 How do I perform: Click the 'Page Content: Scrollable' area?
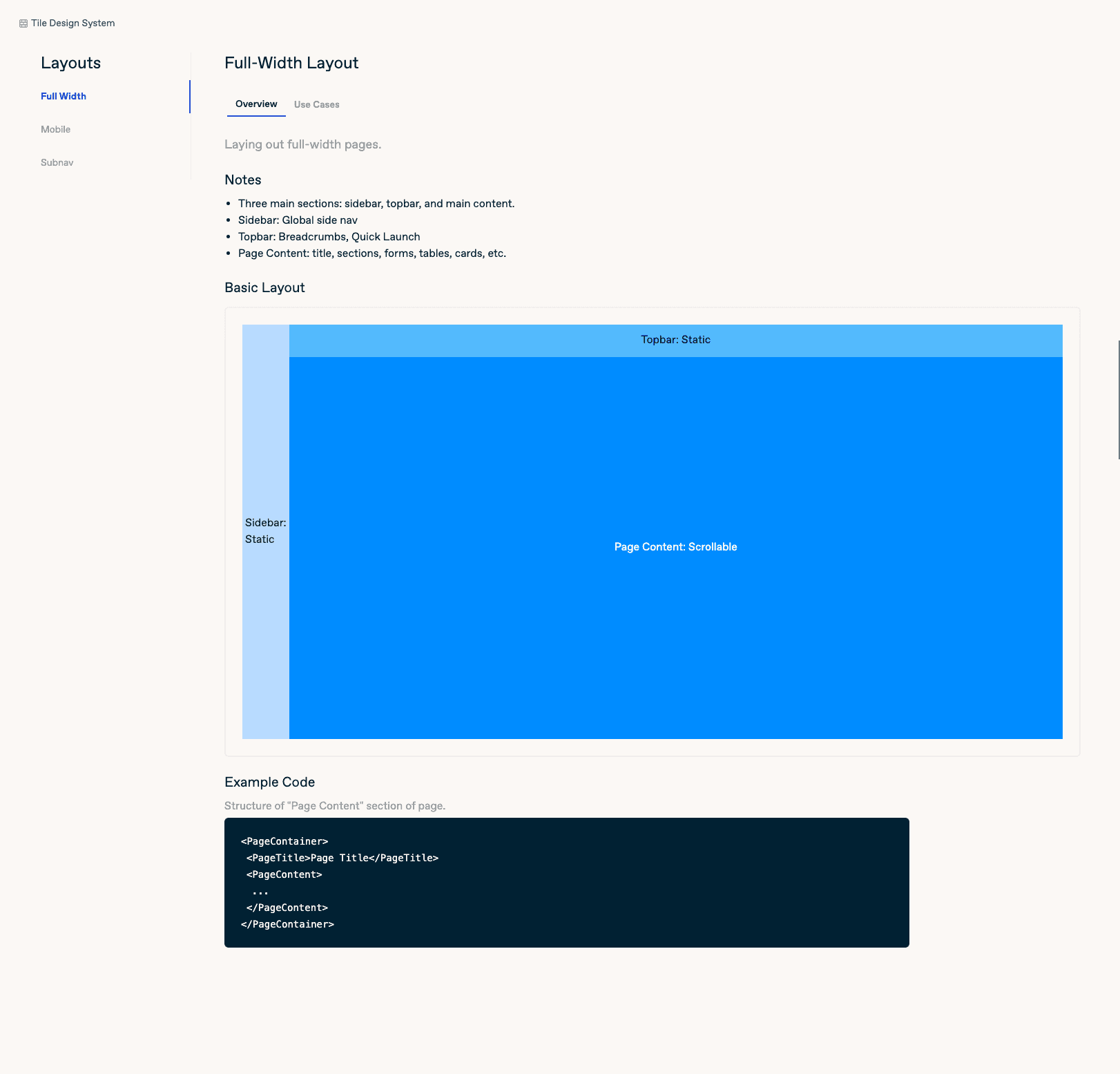click(x=675, y=548)
